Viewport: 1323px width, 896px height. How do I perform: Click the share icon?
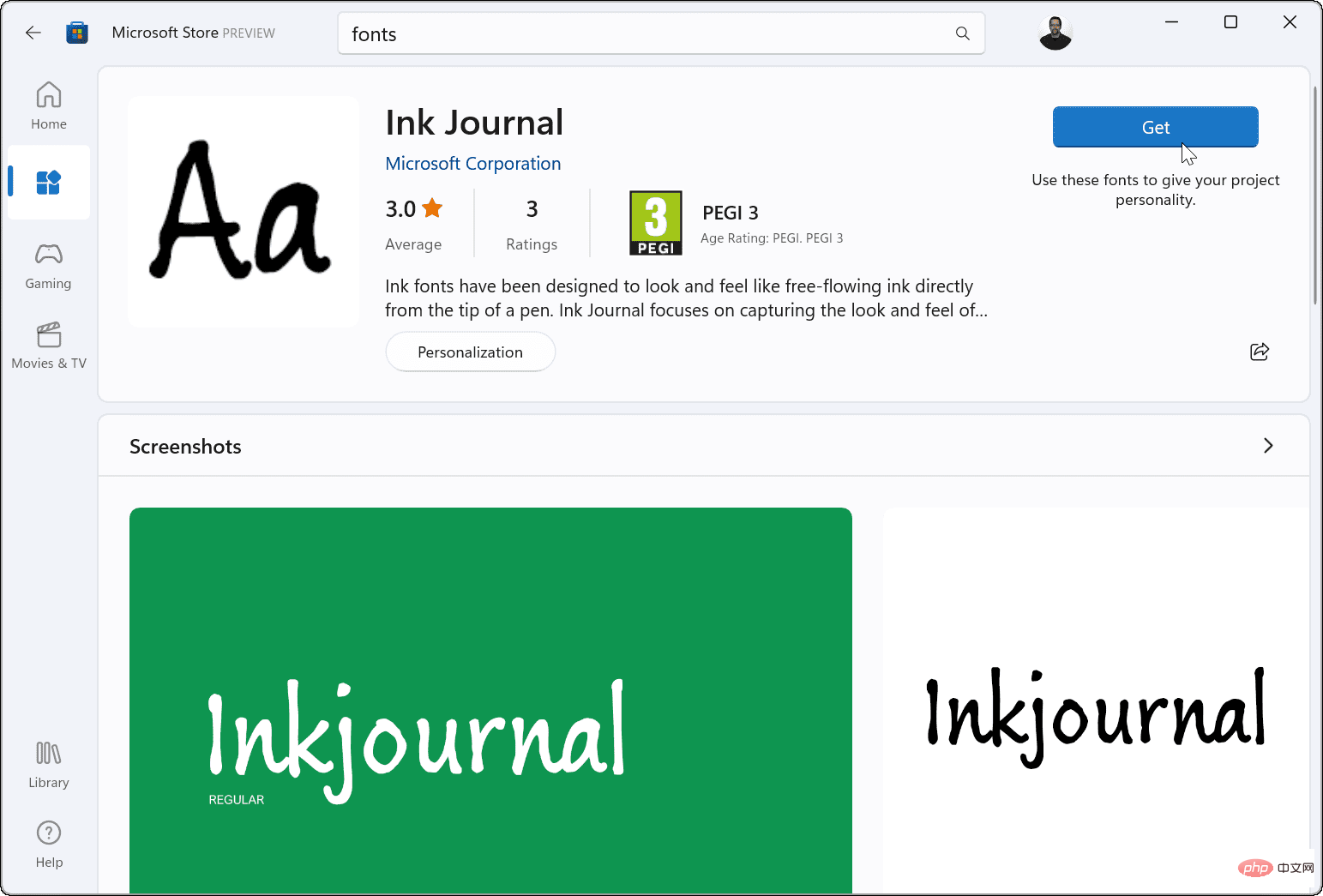point(1259,352)
